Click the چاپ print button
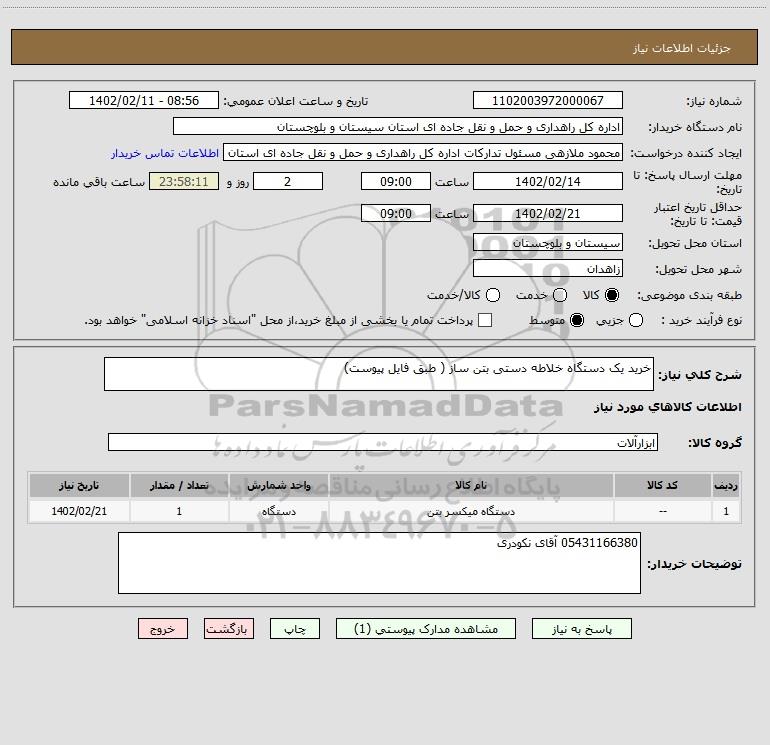770x745 pixels. (x=295, y=629)
